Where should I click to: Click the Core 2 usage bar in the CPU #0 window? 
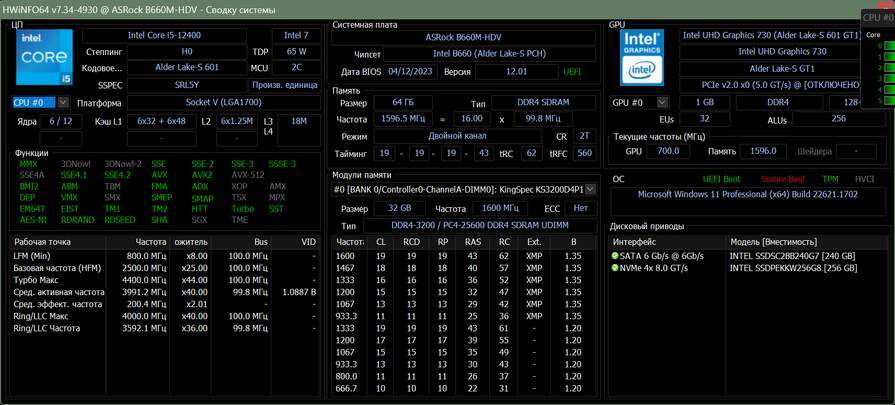coord(889,68)
